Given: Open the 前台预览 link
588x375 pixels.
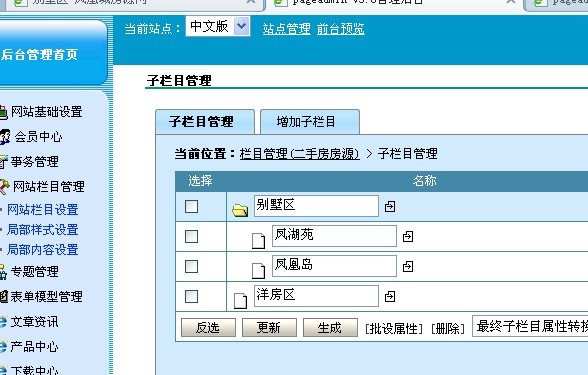Looking at the screenshot, I should (x=340, y=29).
